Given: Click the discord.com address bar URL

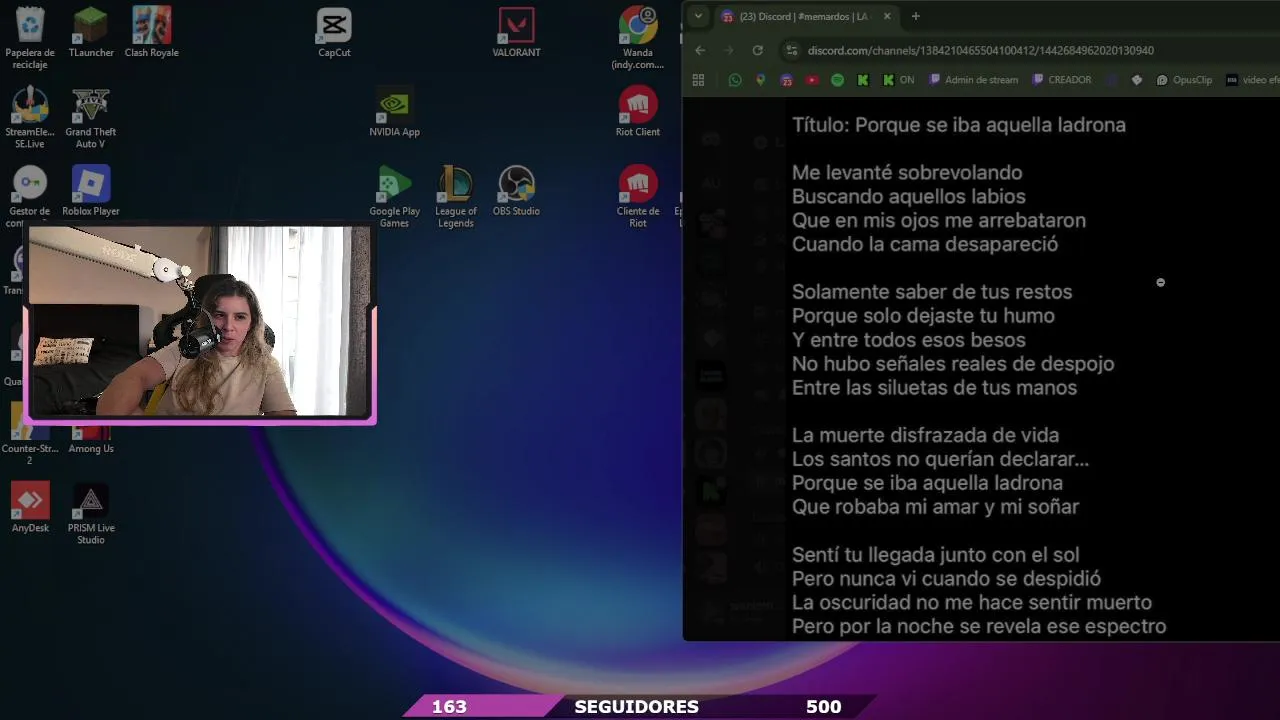Looking at the screenshot, I should click(980, 50).
